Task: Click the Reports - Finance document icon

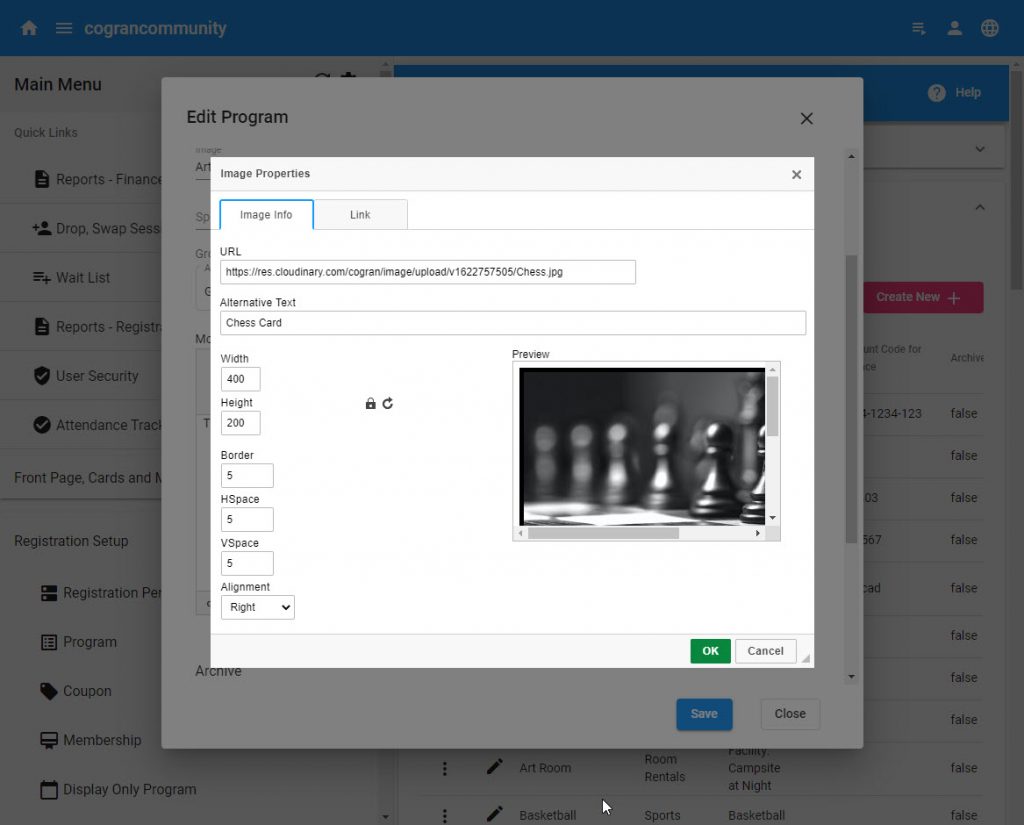Action: click(42, 179)
